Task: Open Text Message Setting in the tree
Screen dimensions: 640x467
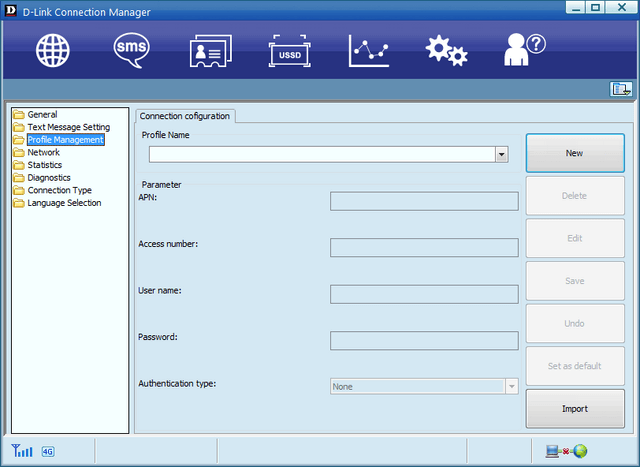Action: (x=68, y=128)
